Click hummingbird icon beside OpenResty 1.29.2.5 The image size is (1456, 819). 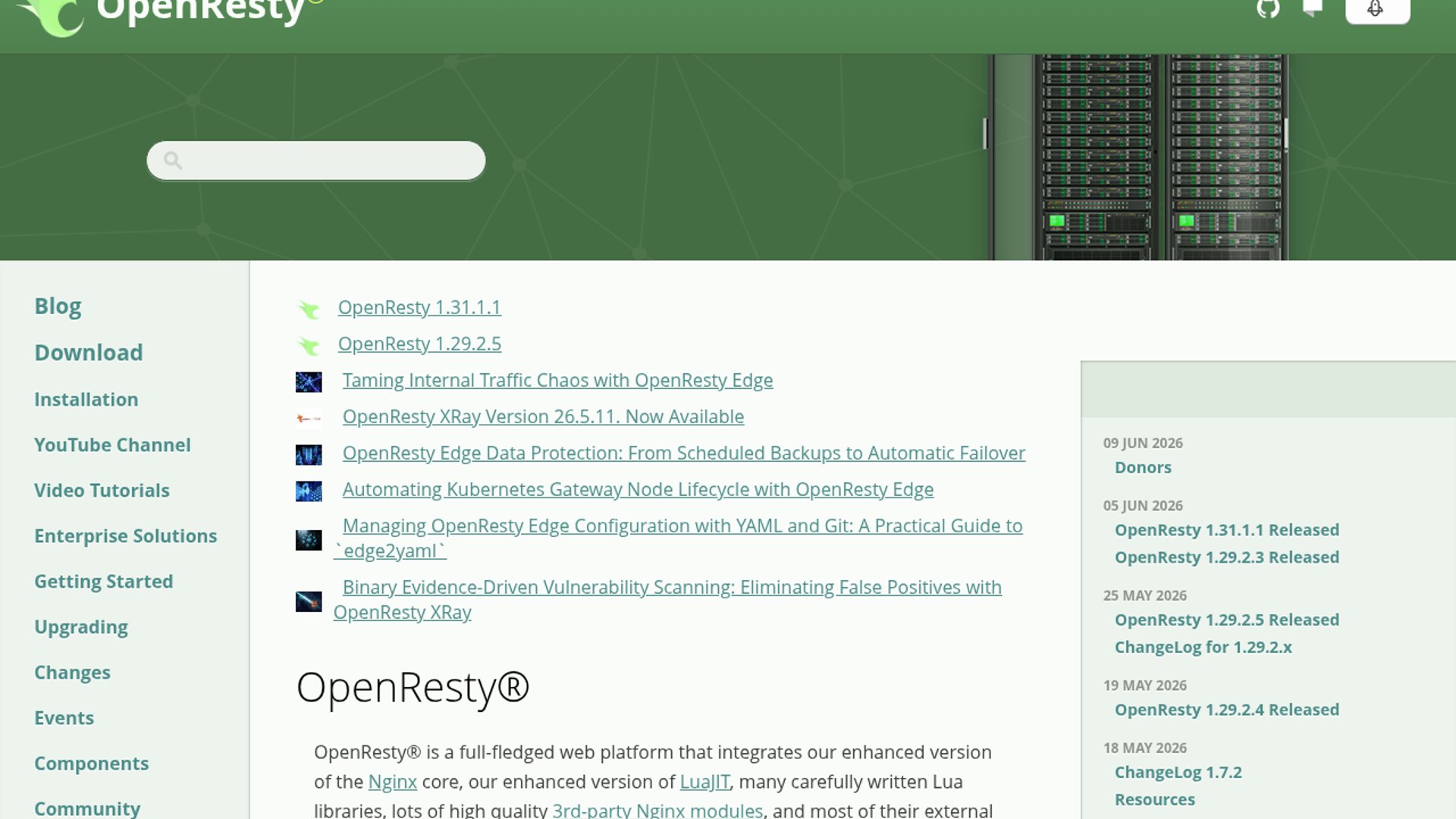[309, 345]
